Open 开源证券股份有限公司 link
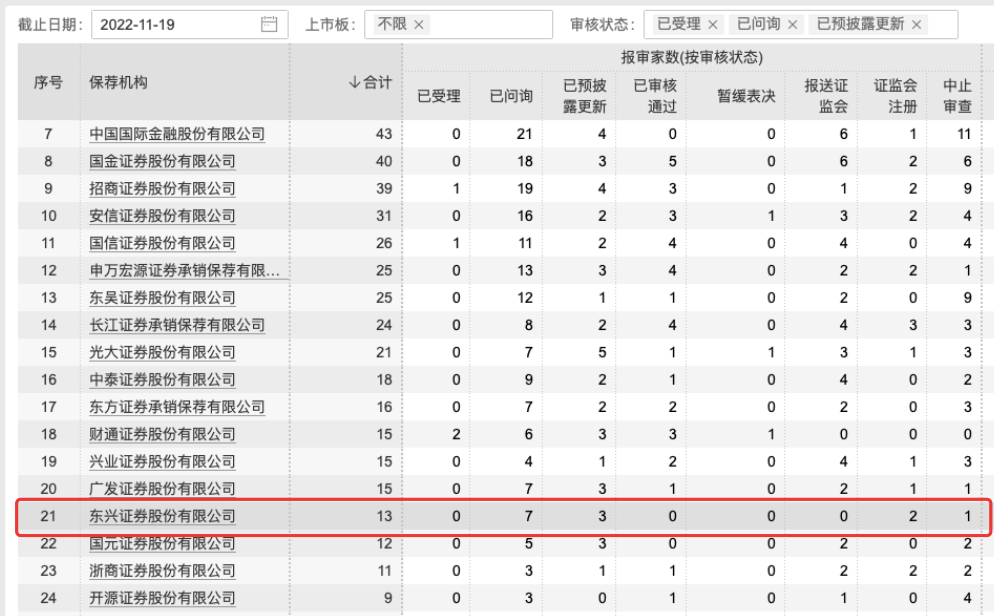 162,598
